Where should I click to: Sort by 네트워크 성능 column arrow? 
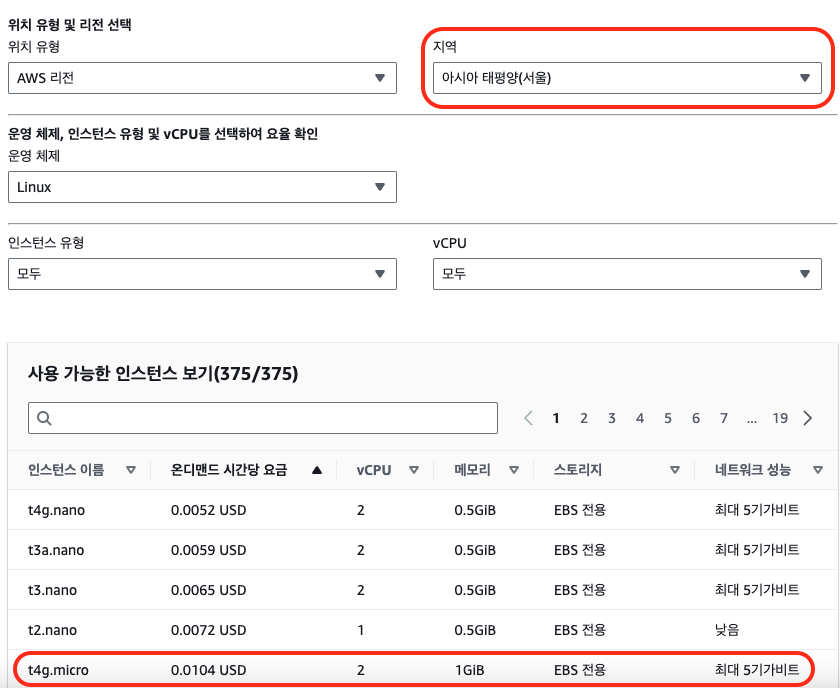coord(818,470)
